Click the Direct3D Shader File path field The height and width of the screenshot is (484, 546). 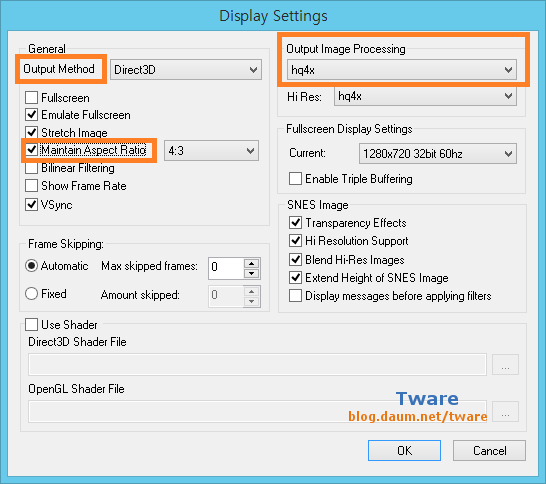click(x=257, y=364)
